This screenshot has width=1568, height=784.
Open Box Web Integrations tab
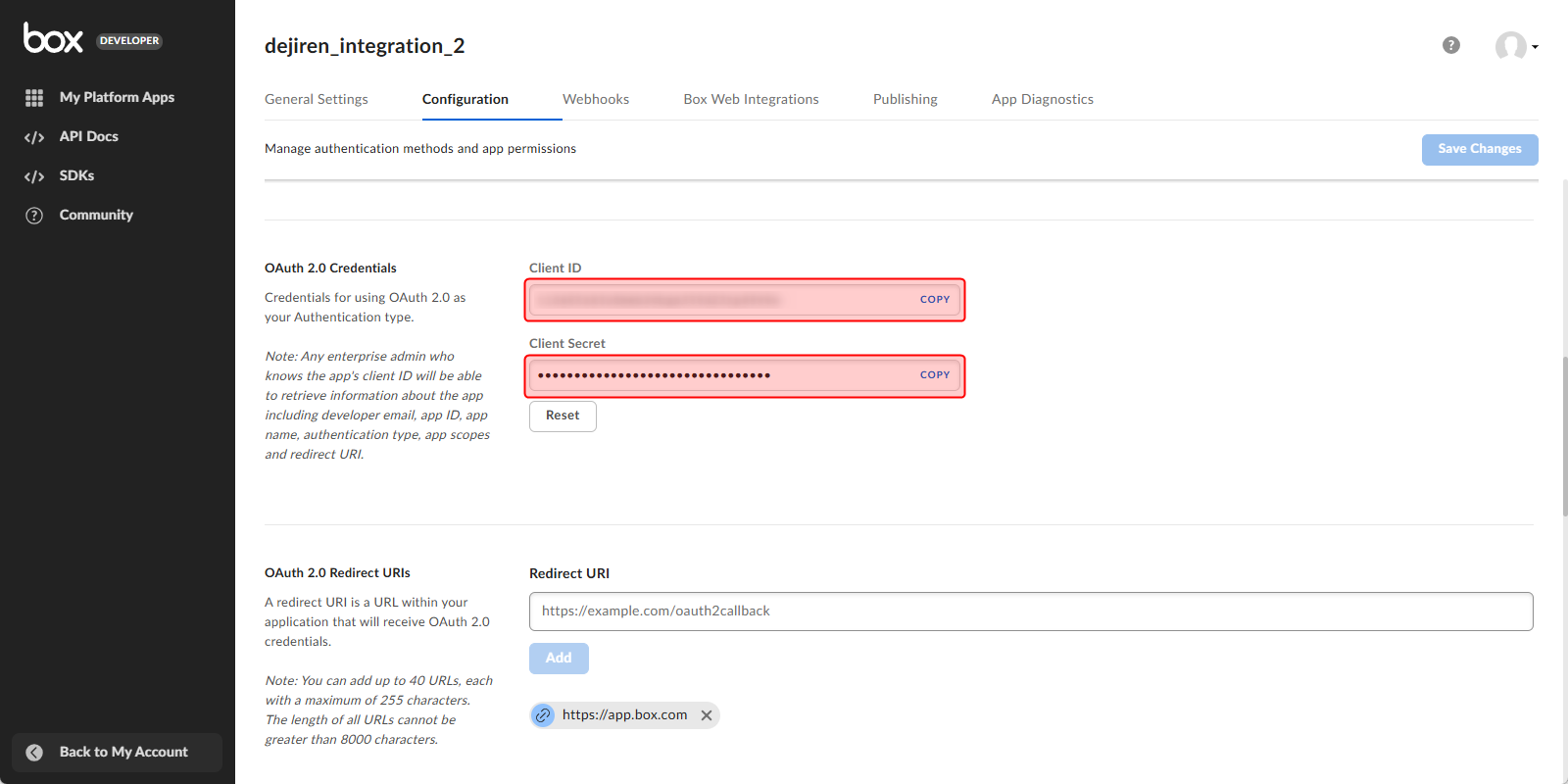pyautogui.click(x=752, y=99)
